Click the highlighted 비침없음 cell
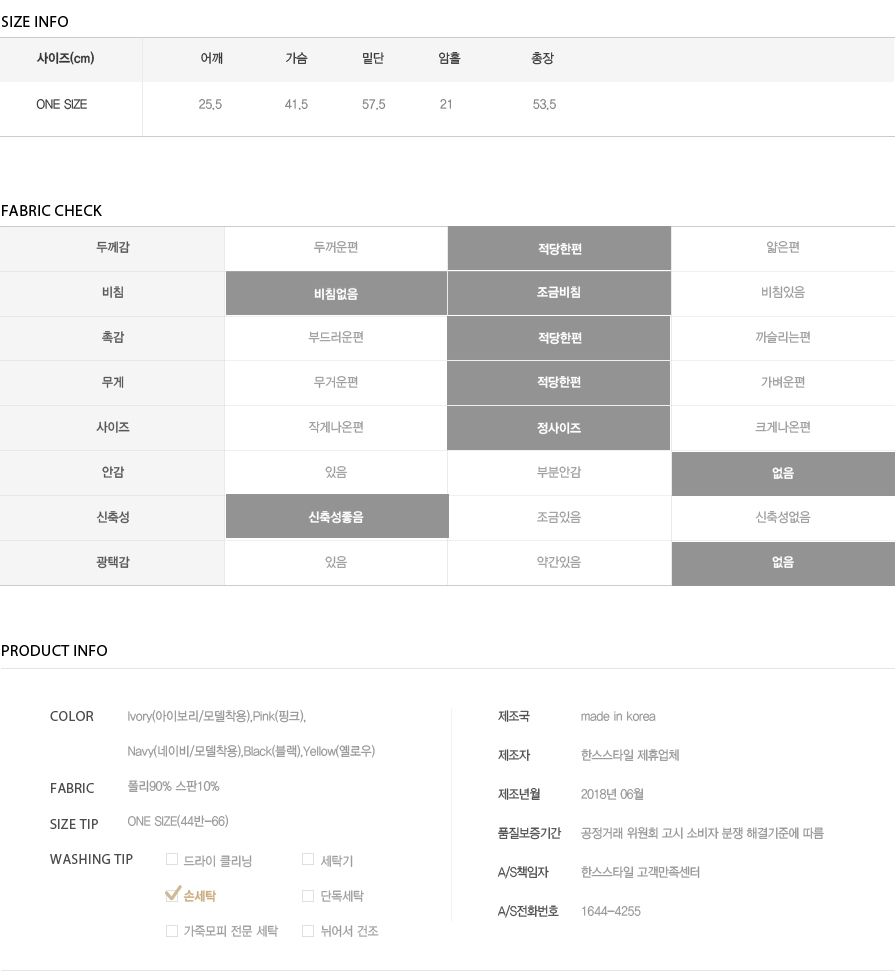 click(x=336, y=293)
